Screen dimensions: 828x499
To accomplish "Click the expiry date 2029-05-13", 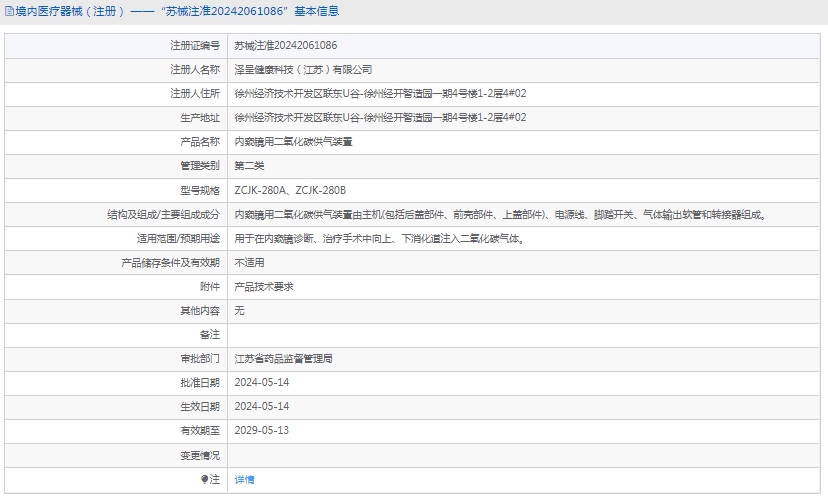I will (261, 430).
